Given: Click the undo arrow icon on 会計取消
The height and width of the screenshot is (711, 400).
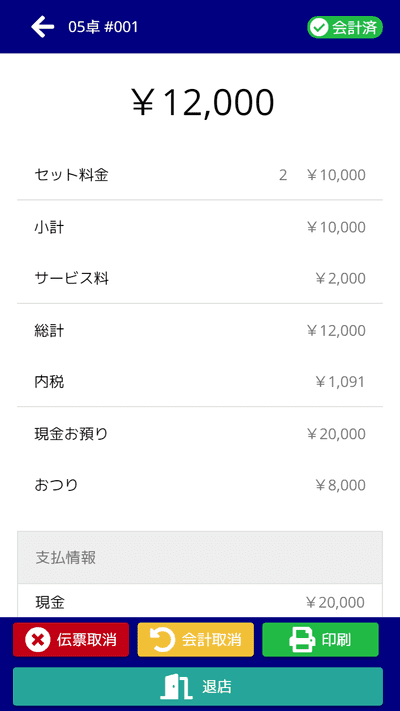Looking at the screenshot, I should coord(162,640).
